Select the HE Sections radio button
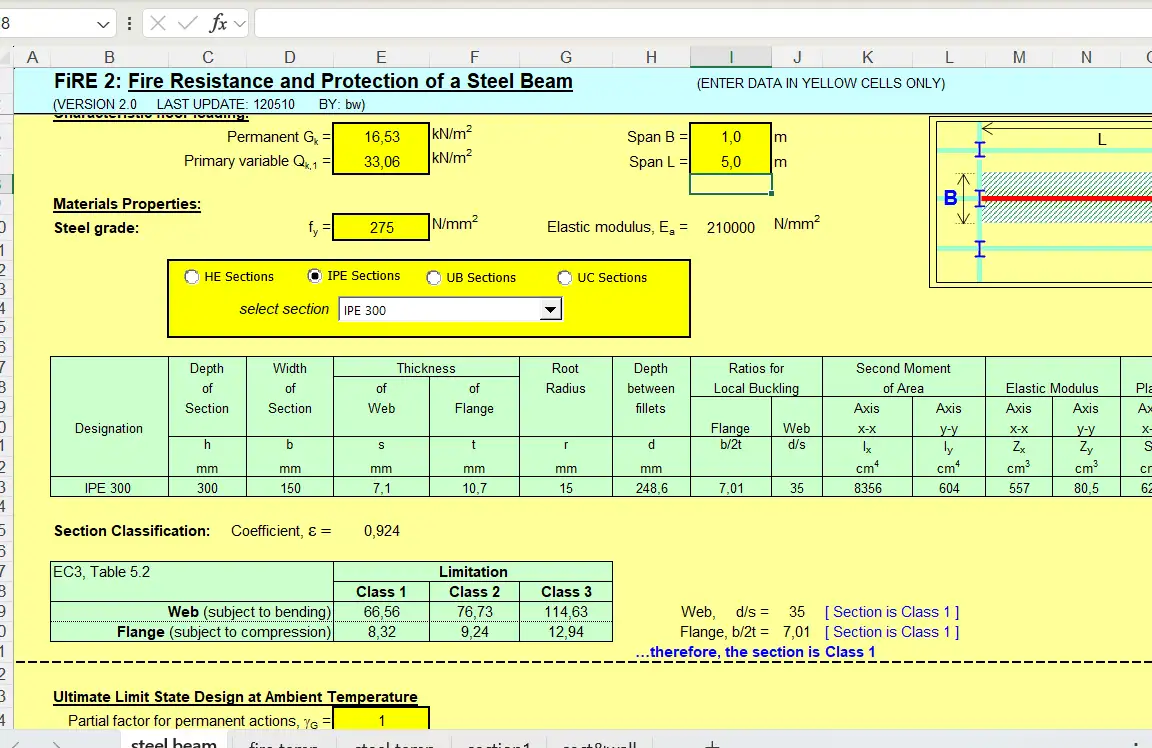Screen dimensions: 1152x748 (192, 277)
